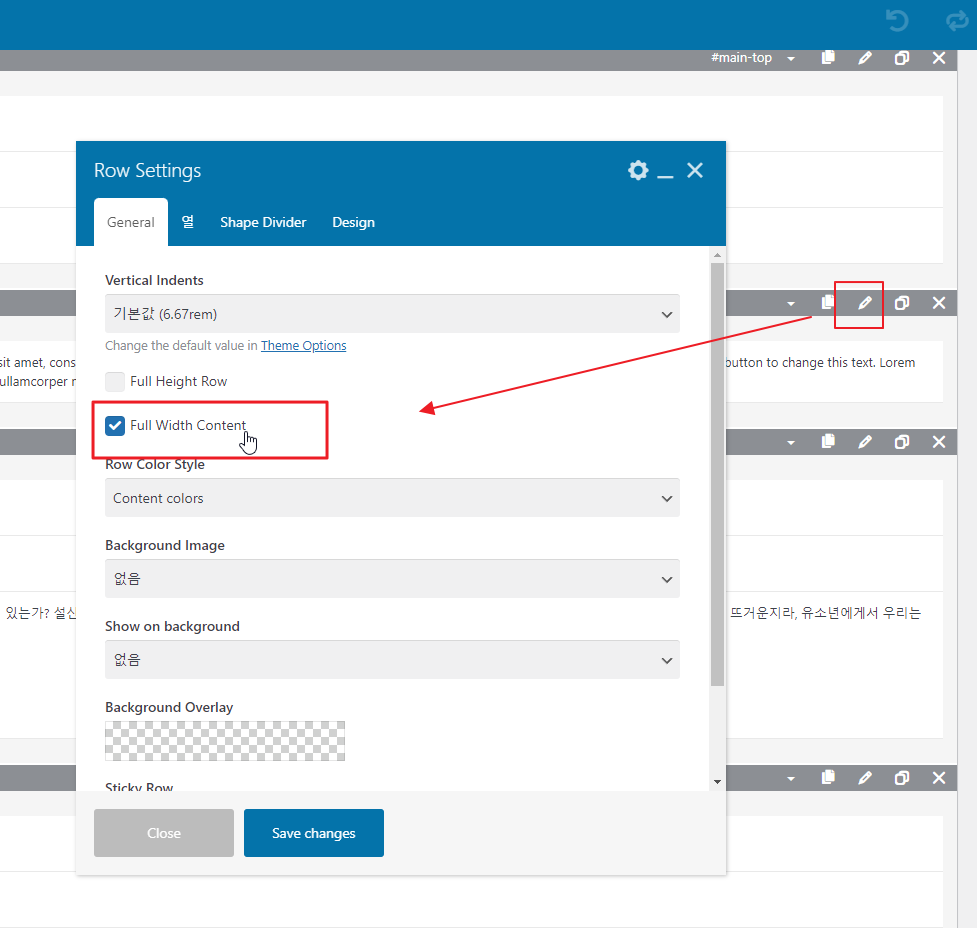The width and height of the screenshot is (977, 928).
Task: Open dropdown arrow of the Lorem text row
Action: click(x=791, y=304)
